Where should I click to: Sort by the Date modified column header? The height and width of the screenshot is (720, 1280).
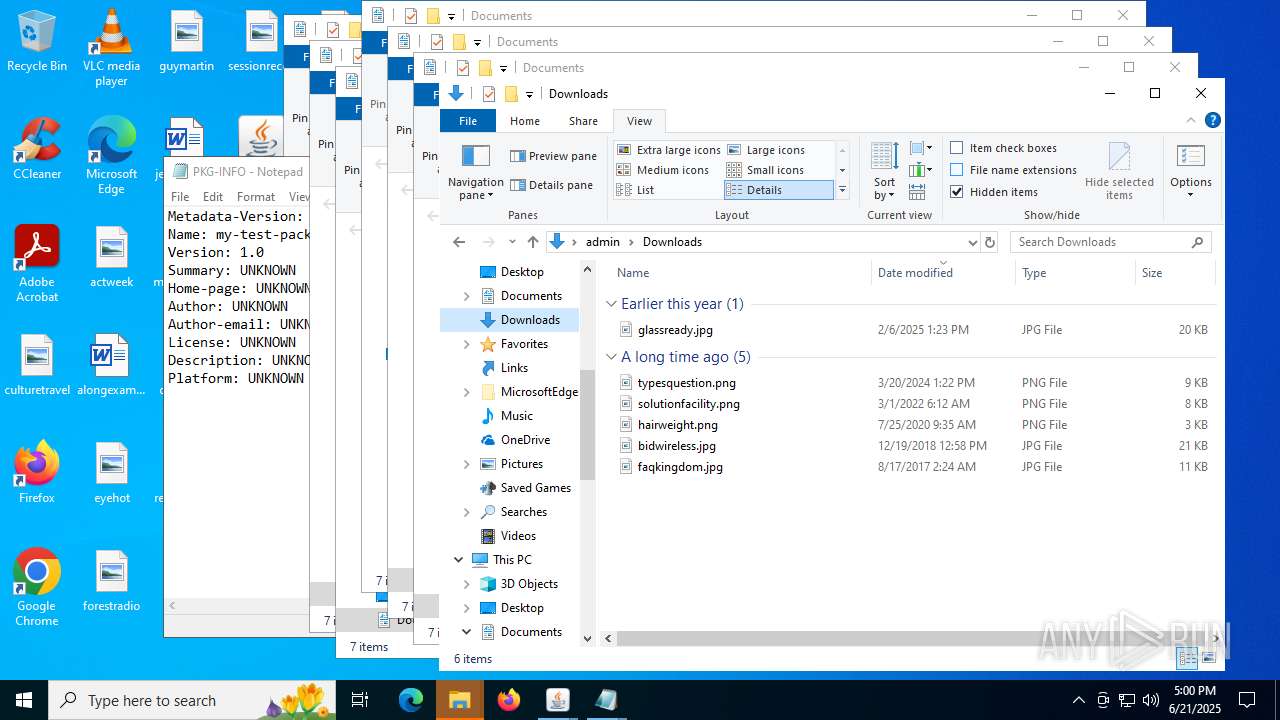point(943,272)
